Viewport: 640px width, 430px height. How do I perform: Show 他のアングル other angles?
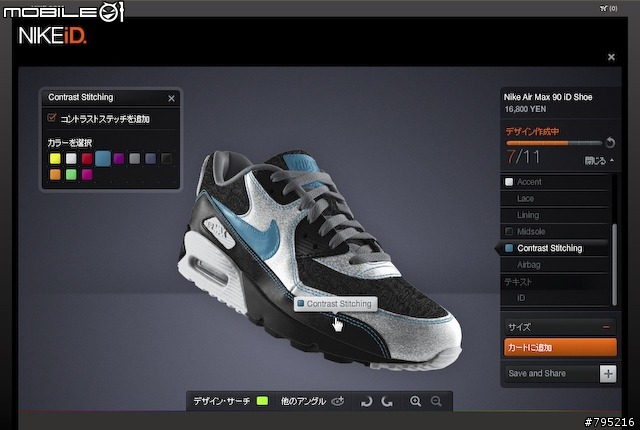pyautogui.click(x=313, y=401)
